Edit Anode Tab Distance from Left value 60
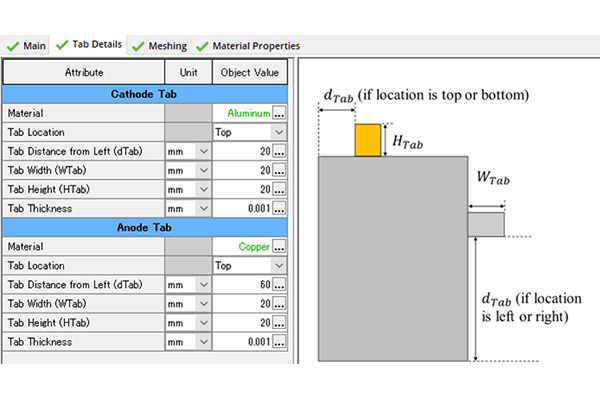The height and width of the screenshot is (399, 600). 243,285
